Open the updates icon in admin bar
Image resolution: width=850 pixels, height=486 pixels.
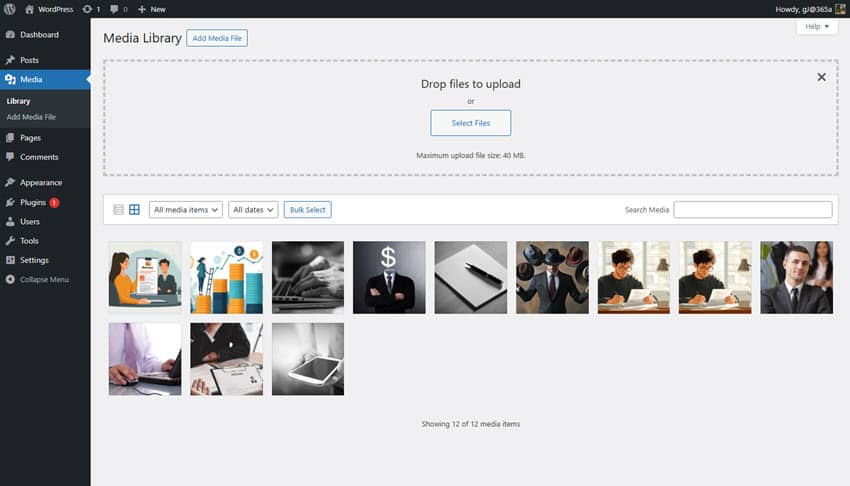coord(87,9)
